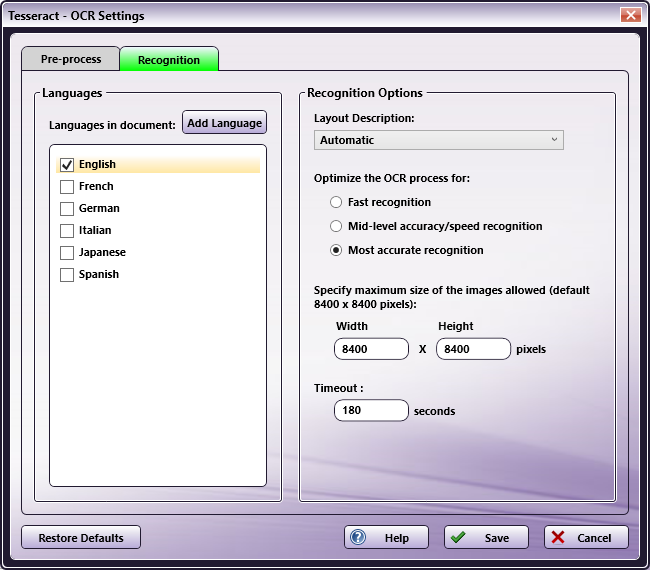Image resolution: width=650 pixels, height=570 pixels.
Task: Focus the Timeout seconds field
Action: tap(371, 410)
